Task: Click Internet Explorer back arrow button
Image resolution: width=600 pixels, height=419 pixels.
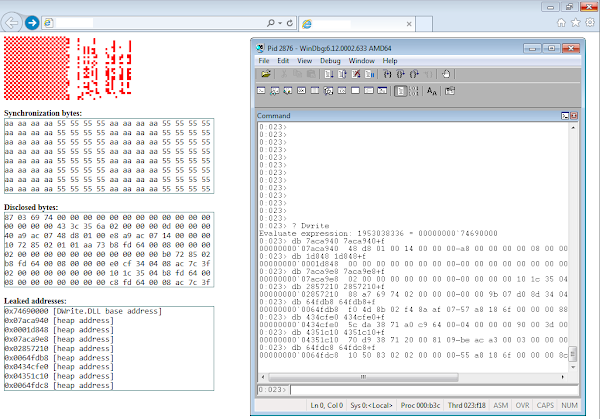Action: 13,21
